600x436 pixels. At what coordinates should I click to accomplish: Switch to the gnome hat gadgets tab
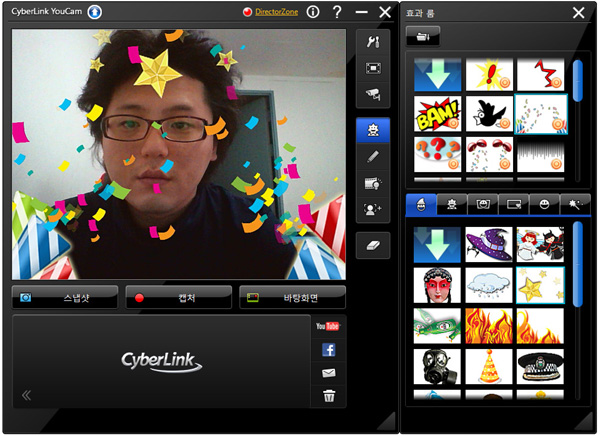421,204
